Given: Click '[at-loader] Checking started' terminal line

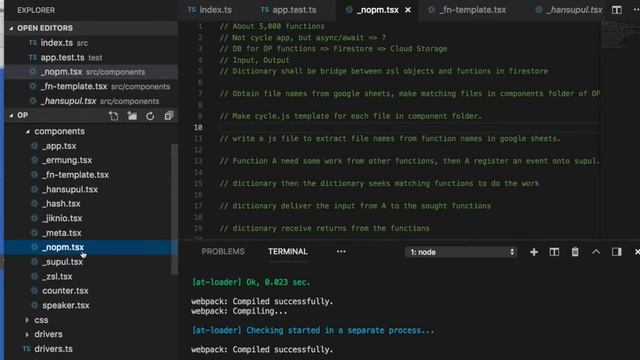Looking at the screenshot, I should (x=313, y=330).
